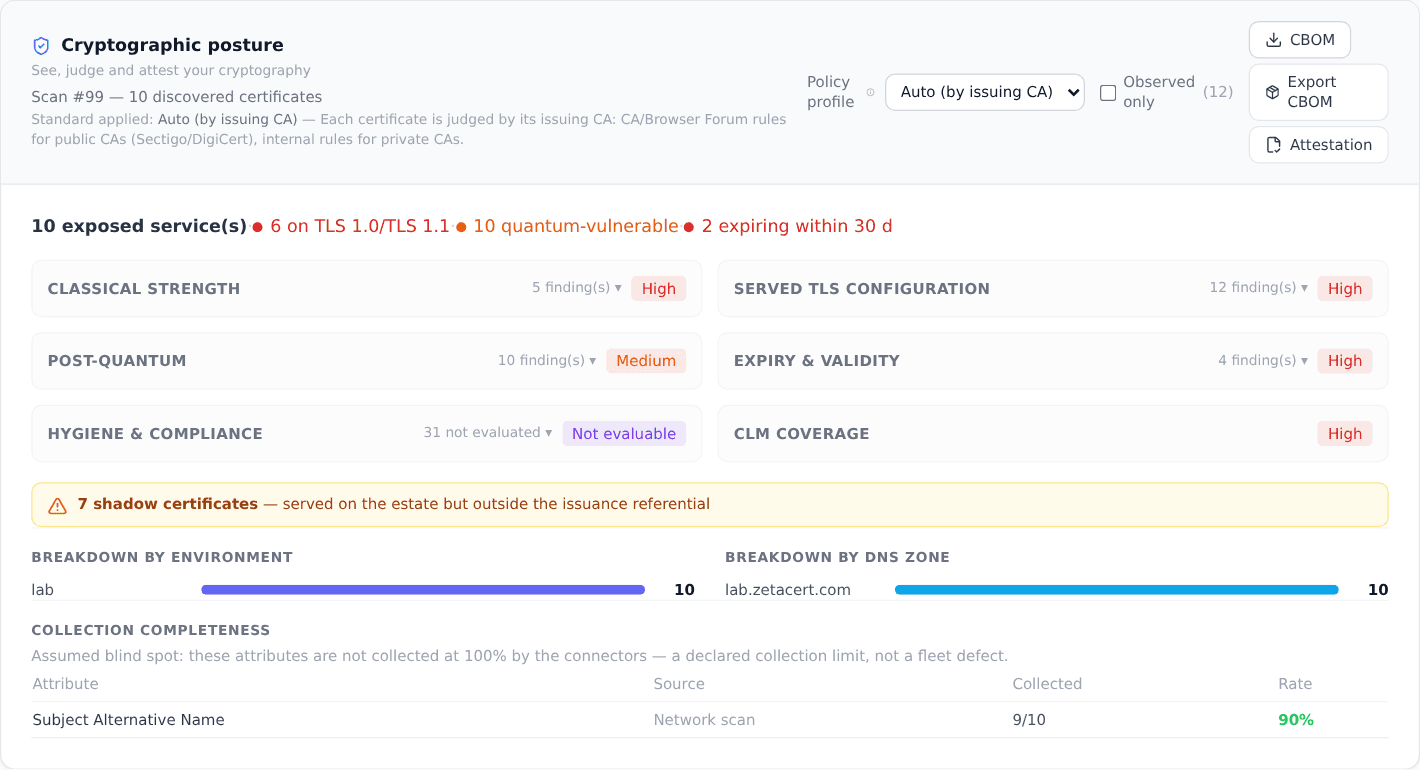Viewport: 1420px width, 770px height.
Task: Click the lab environment purple bar
Action: point(423,590)
